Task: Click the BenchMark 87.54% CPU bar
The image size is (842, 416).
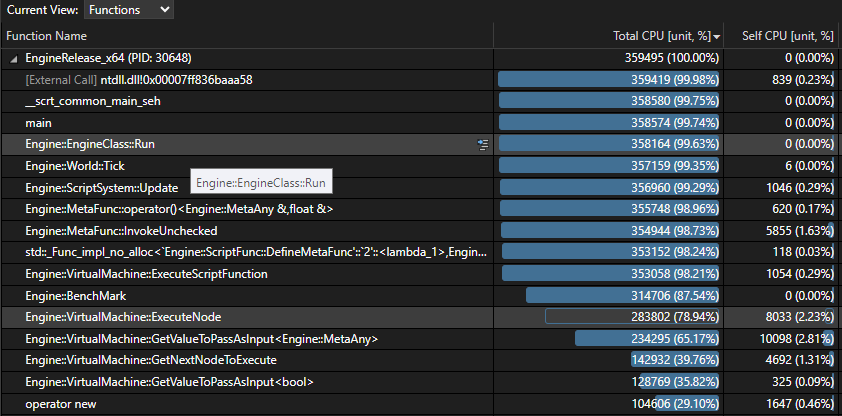Action: coord(622,295)
